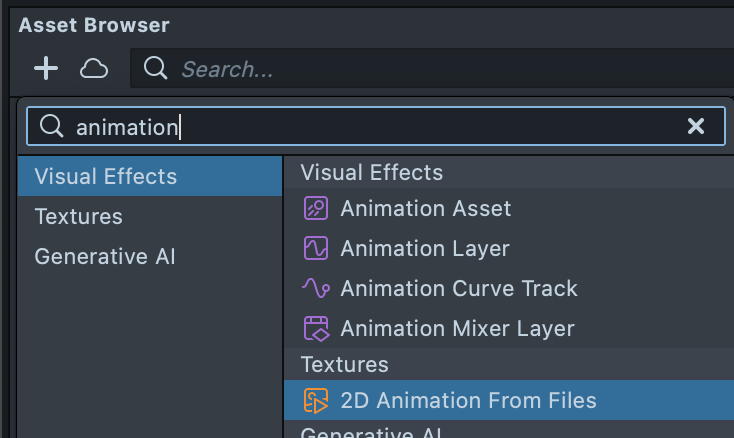Pick the Animation Curve Track label
Viewport: 734px width, 438px height.
(458, 288)
